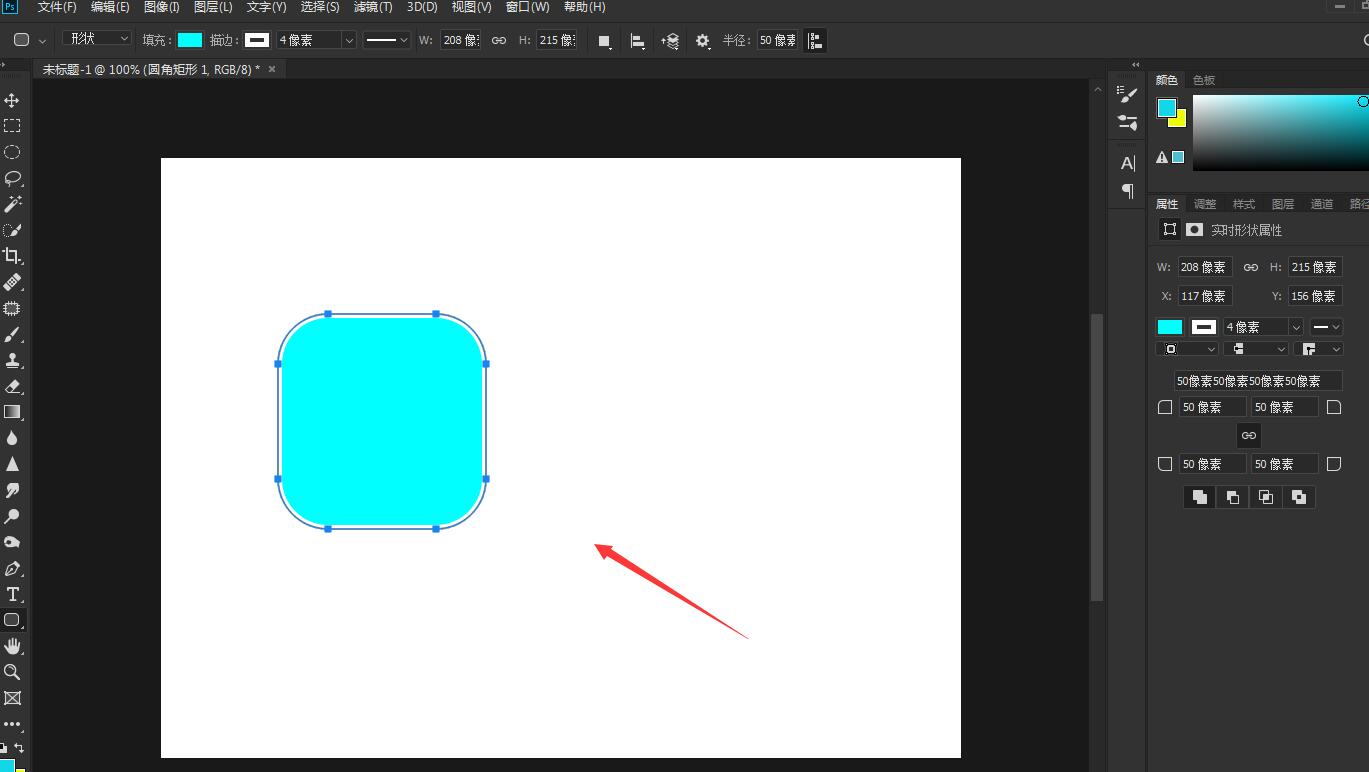Viewport: 1369px width, 772px height.
Task: Expand stroke width 4 像素 dropdown in options bar
Action: click(x=348, y=40)
